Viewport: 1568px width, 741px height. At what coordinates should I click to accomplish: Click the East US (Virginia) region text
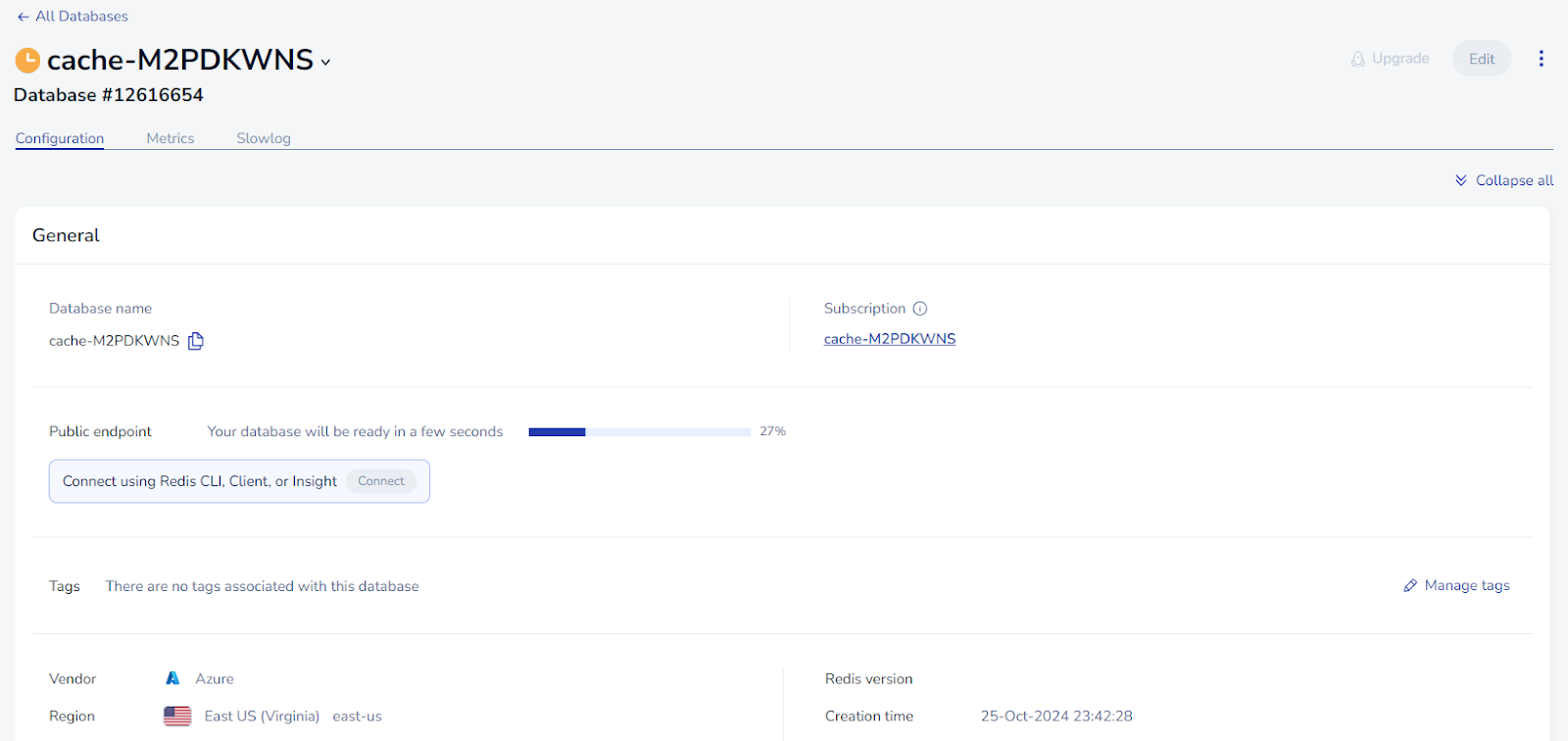coord(262,716)
